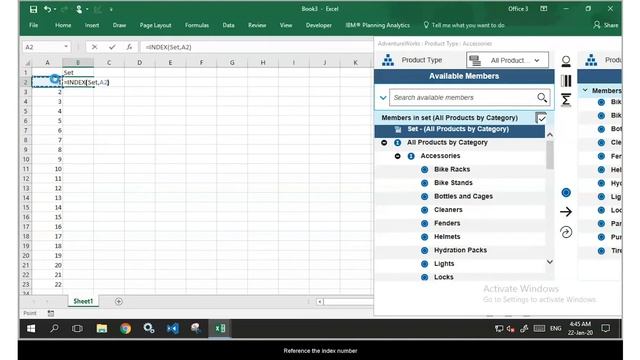Select the Bike Stands member
640x360 pixels.
[453, 183]
